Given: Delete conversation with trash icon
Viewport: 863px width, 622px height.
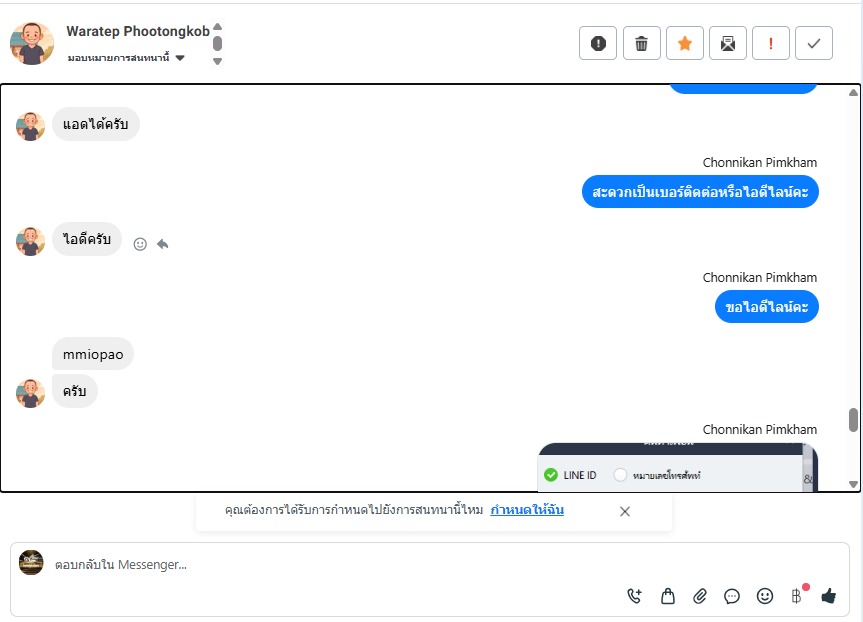Looking at the screenshot, I should point(641,43).
